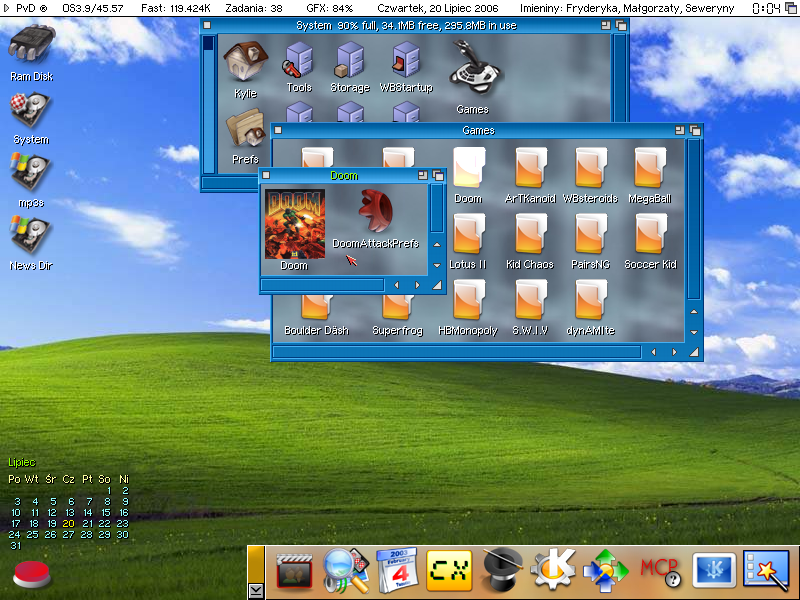Collapse the dock with its arrow button
The width and height of the screenshot is (800, 600).
[x=256, y=591]
